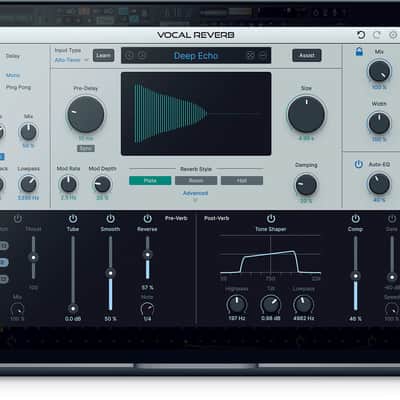Click the Damping value 30 %
The width and height of the screenshot is (400, 400).
coord(306,201)
